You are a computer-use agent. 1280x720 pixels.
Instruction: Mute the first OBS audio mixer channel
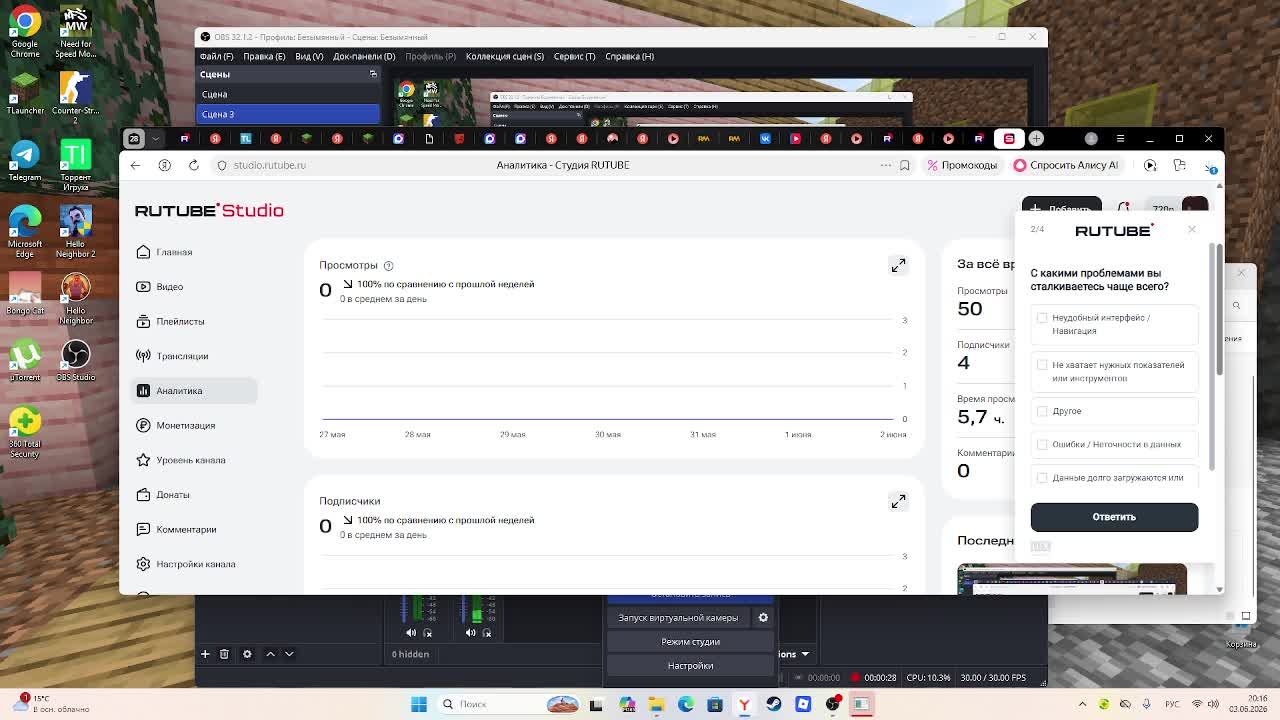(x=411, y=633)
